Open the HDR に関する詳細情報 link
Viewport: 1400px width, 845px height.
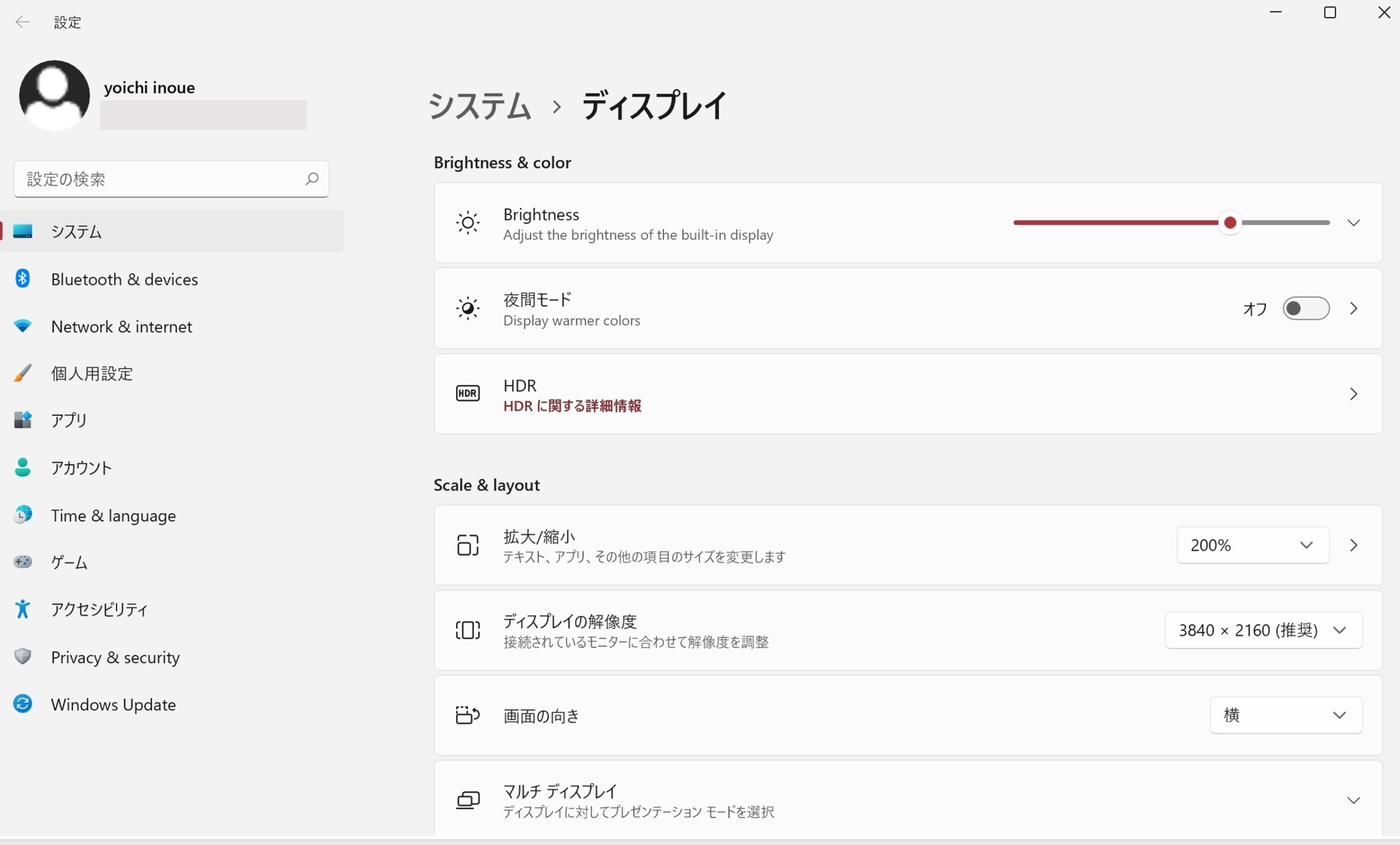572,406
